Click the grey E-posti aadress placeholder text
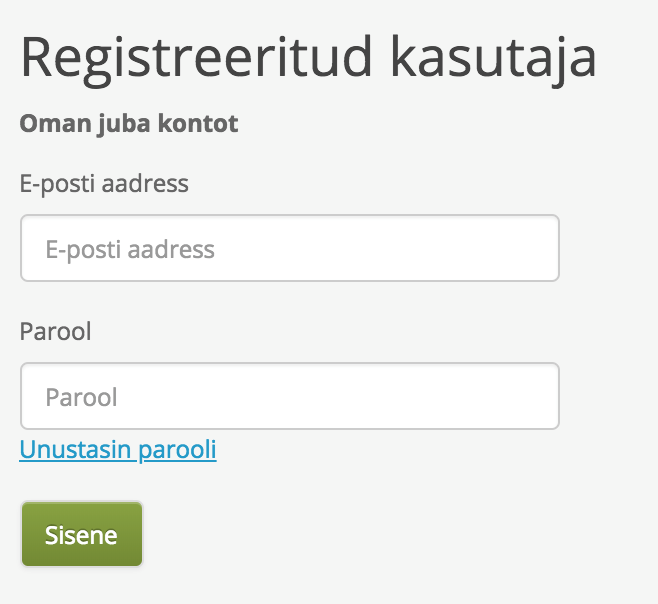This screenshot has height=604, width=658. pos(130,250)
